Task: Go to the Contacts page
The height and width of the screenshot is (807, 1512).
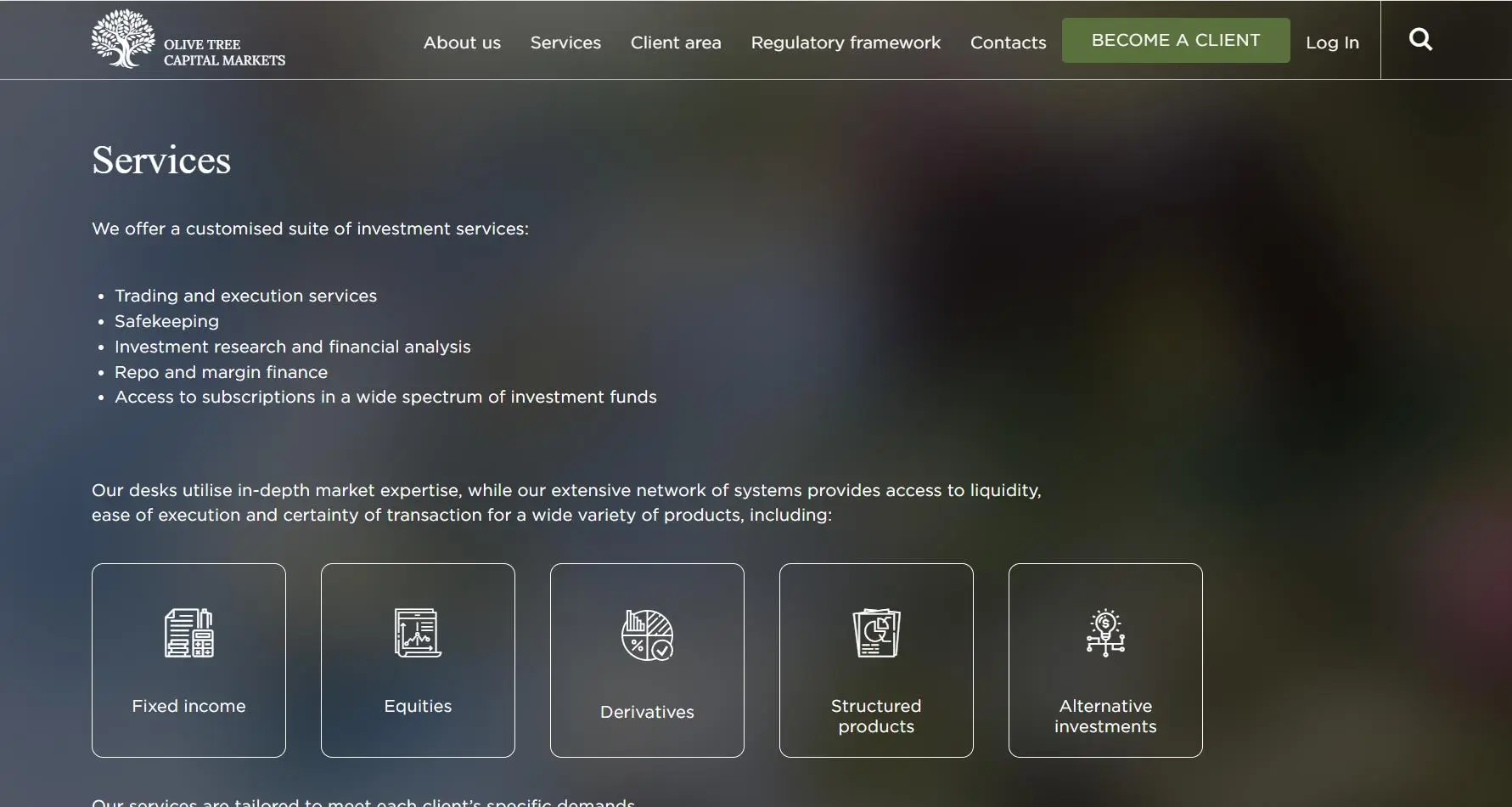Action: click(x=1008, y=42)
